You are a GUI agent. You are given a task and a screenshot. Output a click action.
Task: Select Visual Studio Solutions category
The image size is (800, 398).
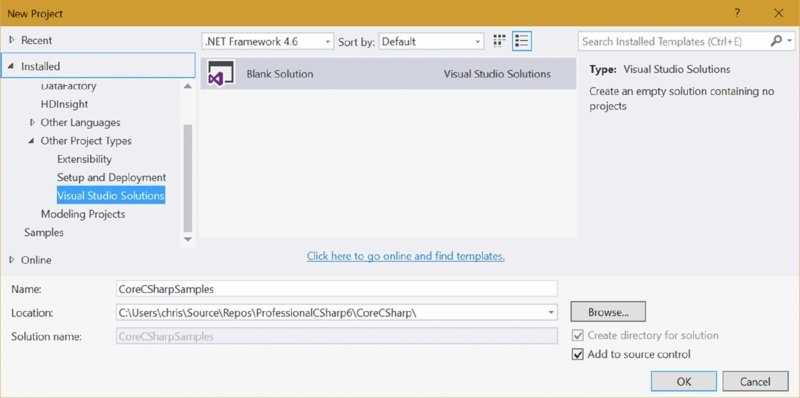click(x=111, y=195)
